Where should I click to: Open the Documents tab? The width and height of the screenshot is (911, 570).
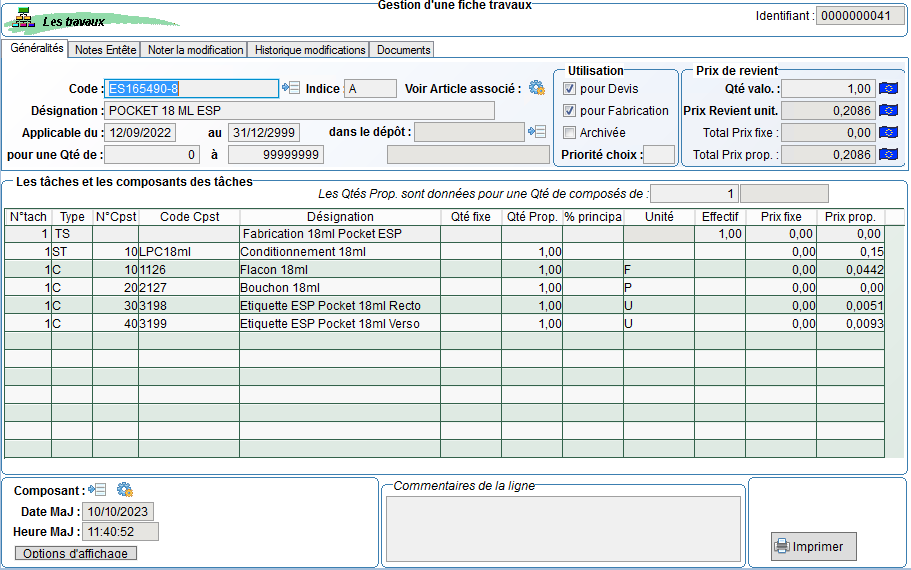coord(403,50)
